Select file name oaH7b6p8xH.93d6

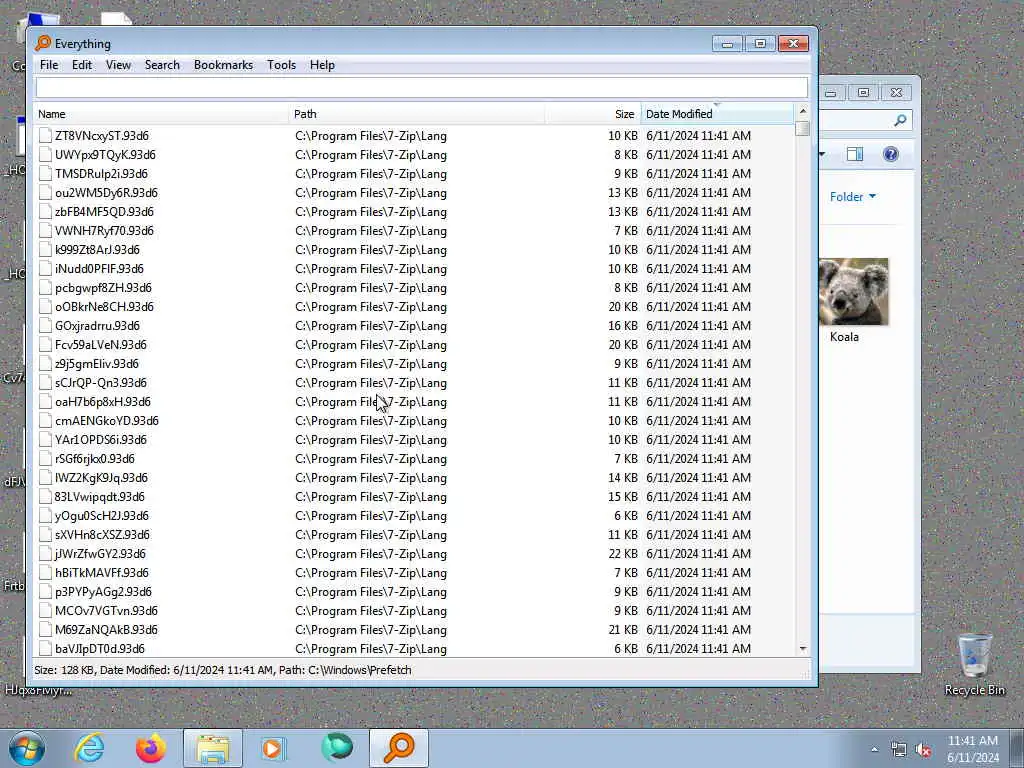(103, 402)
